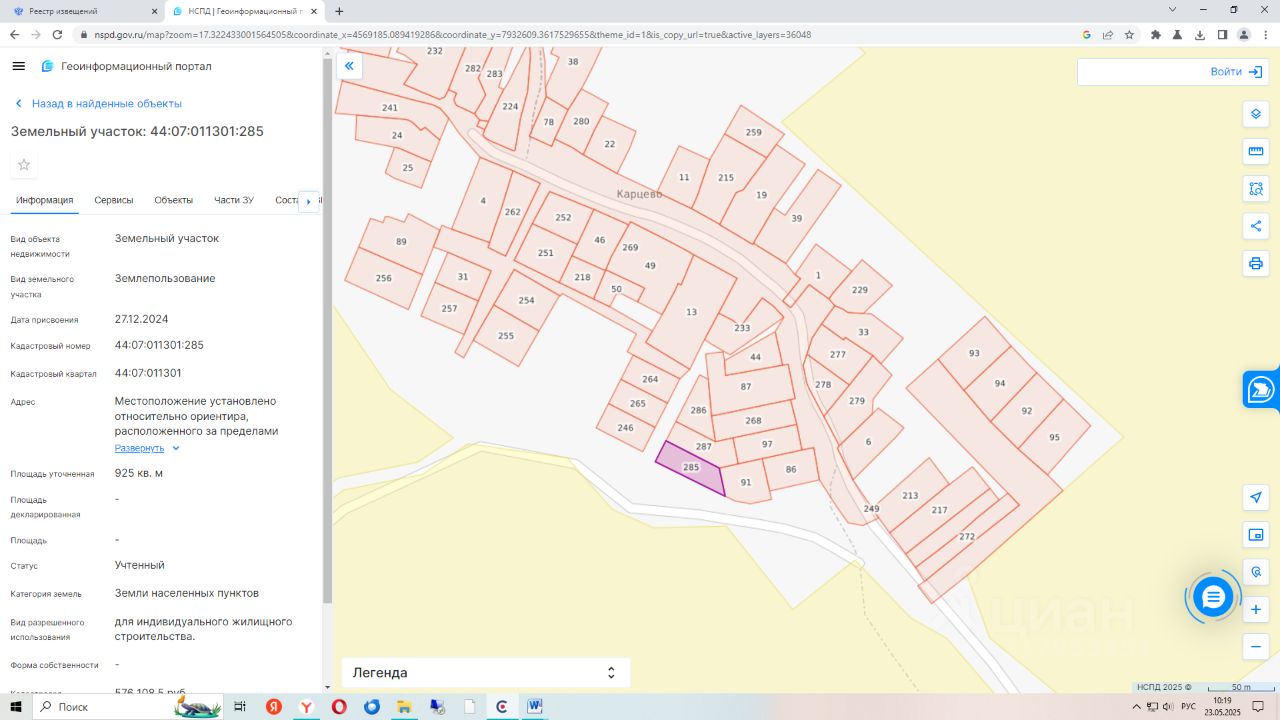The width and height of the screenshot is (1280, 720).
Task: Close the active НСПД browser tab
Action: tap(315, 11)
